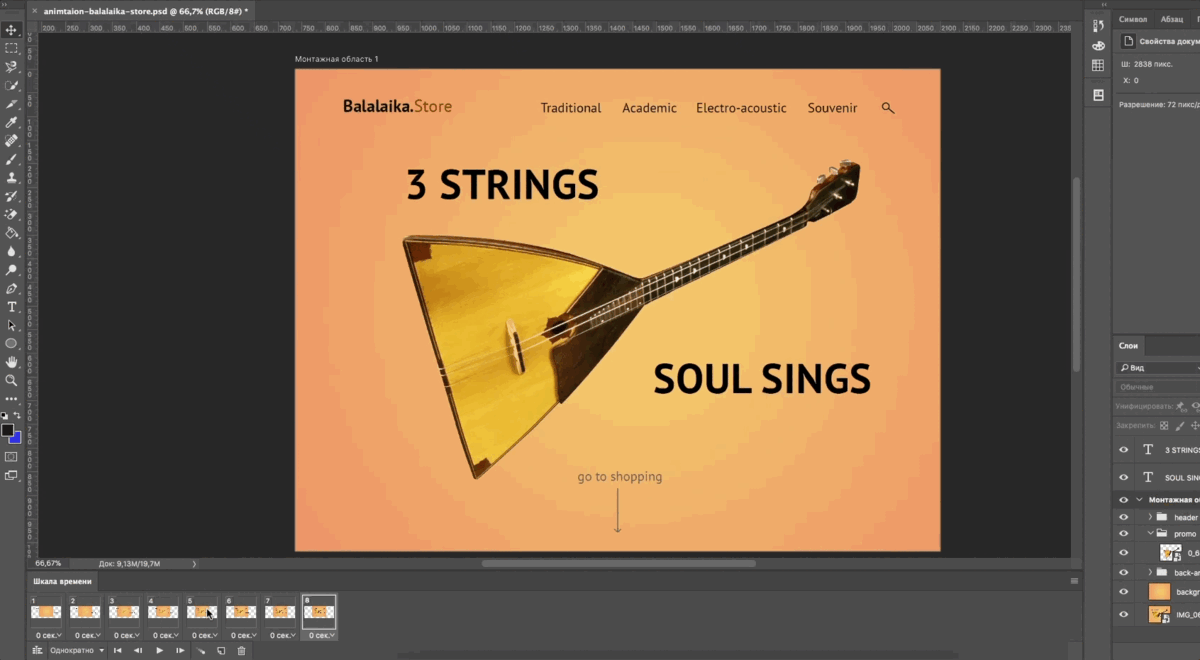Toggle Quick Mask mode icon
The width and height of the screenshot is (1200, 660).
[x=12, y=457]
